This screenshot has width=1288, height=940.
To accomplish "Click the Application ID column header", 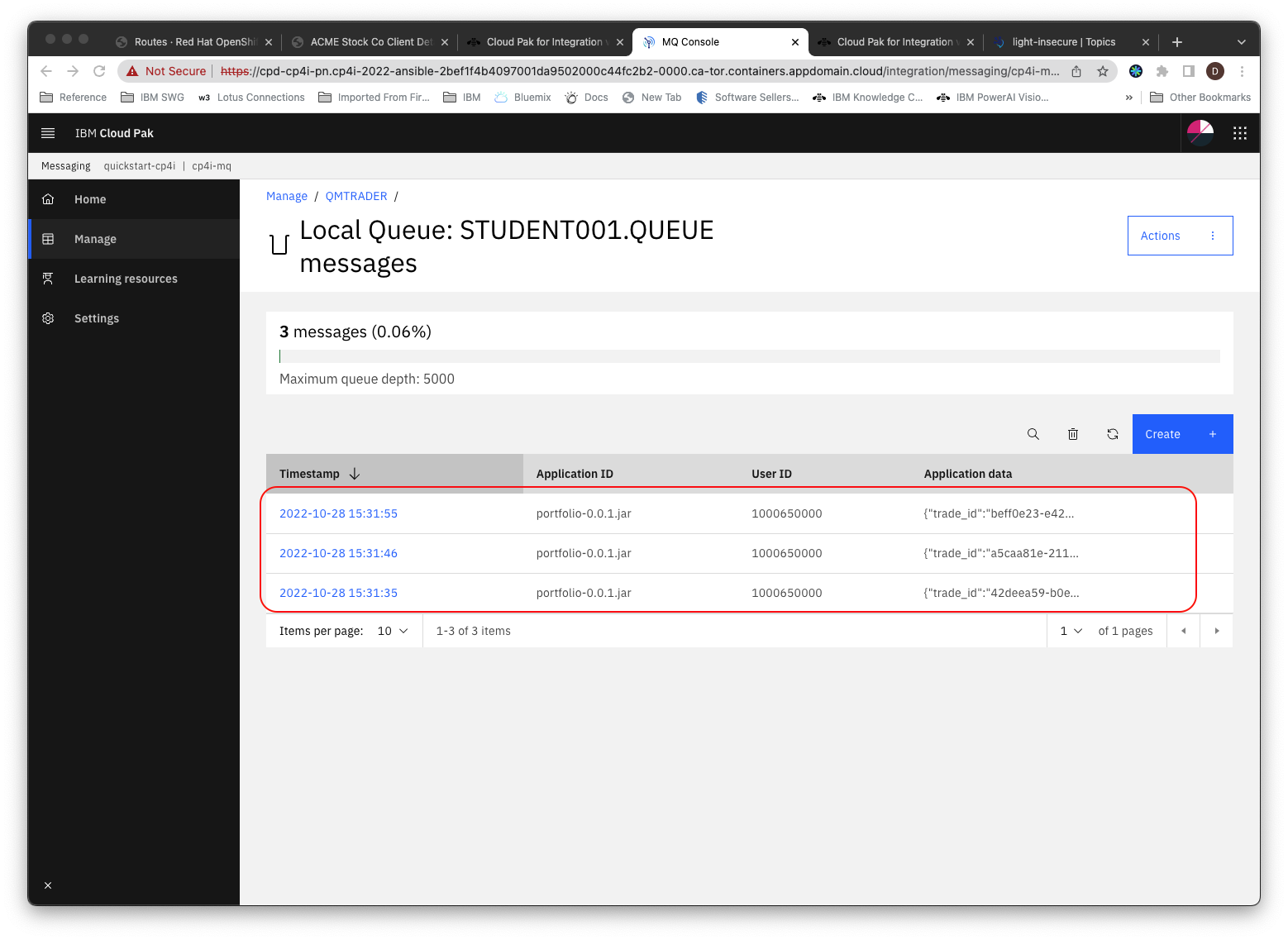I will [575, 474].
